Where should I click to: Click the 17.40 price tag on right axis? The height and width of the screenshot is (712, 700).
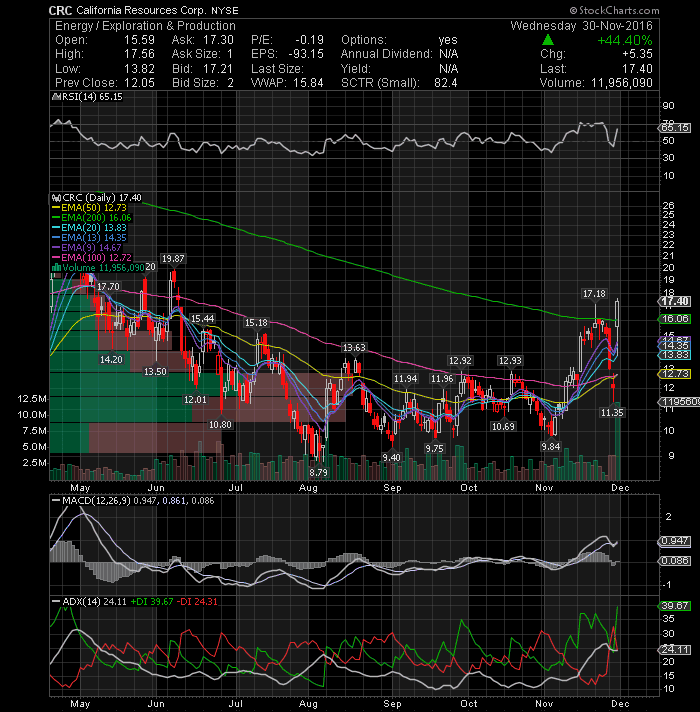[675, 302]
